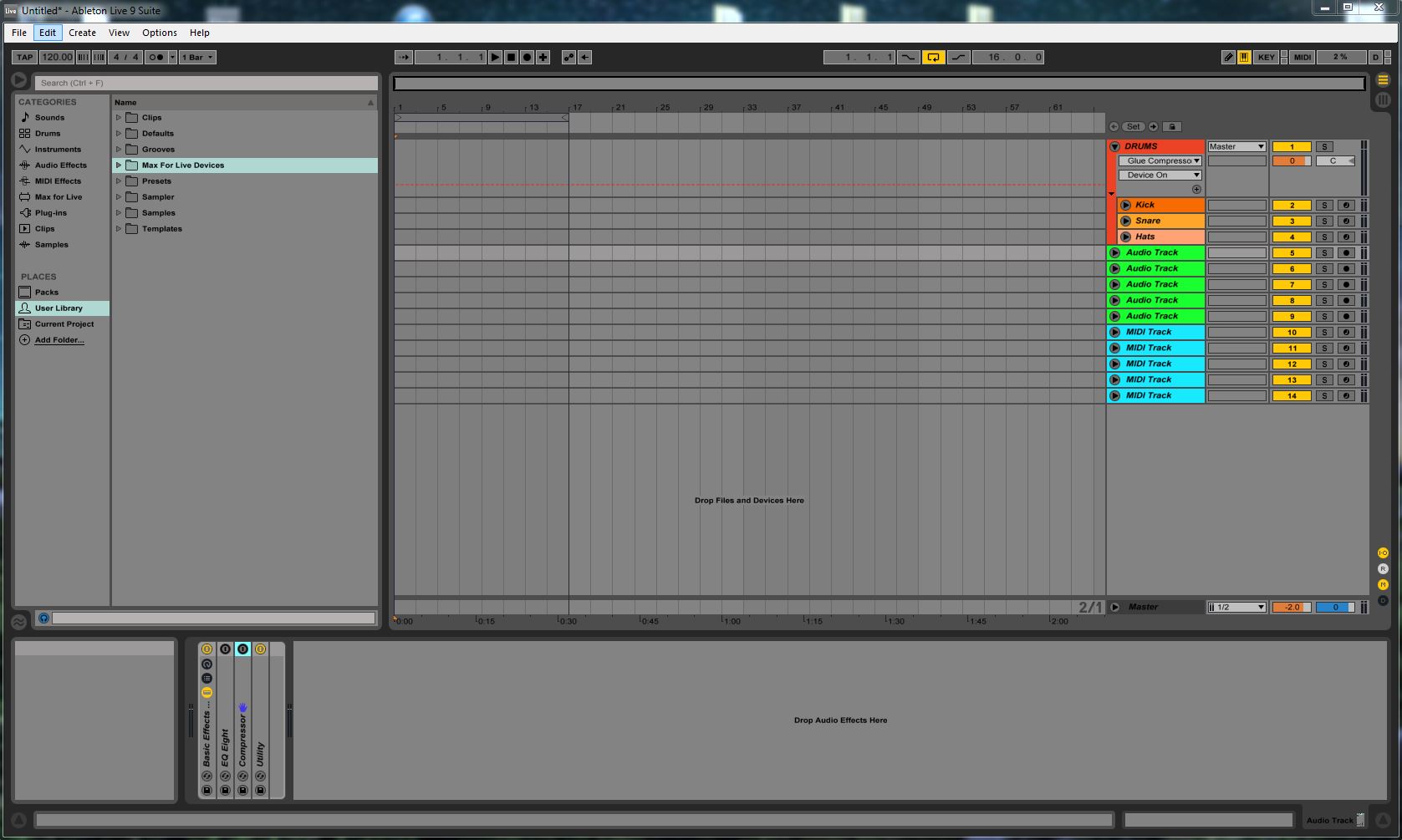This screenshot has width=1402, height=840.
Task: Click the Add Folder link
Action: [59, 340]
